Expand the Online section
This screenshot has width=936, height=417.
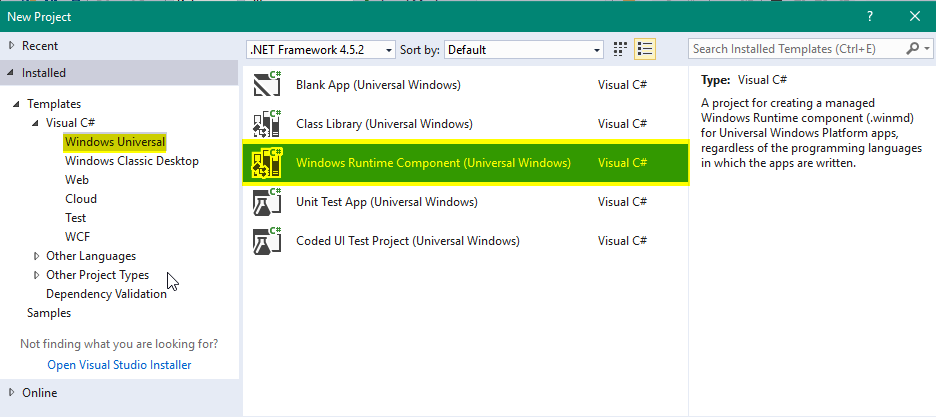11,393
